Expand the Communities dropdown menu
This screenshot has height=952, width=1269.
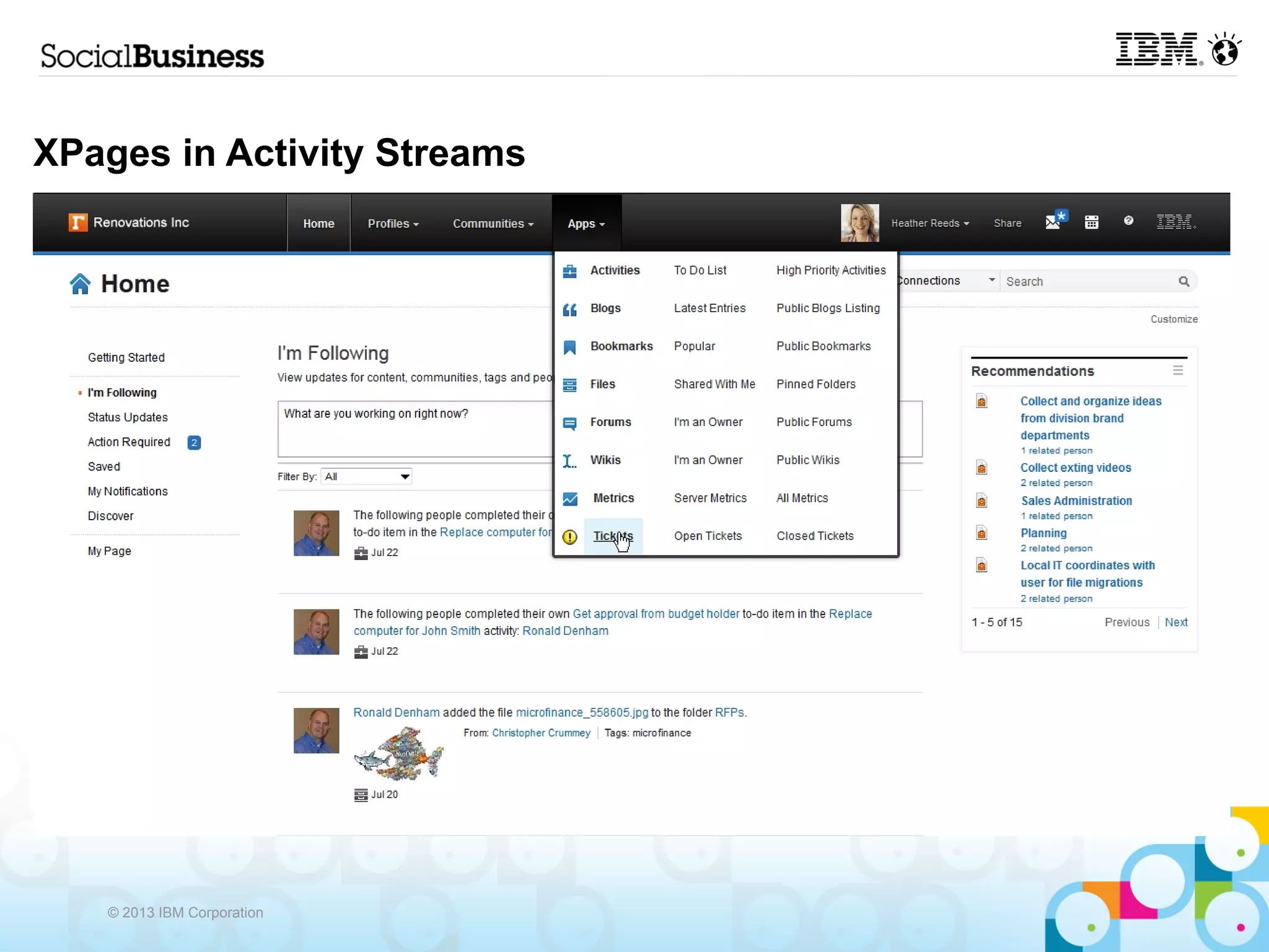click(493, 224)
